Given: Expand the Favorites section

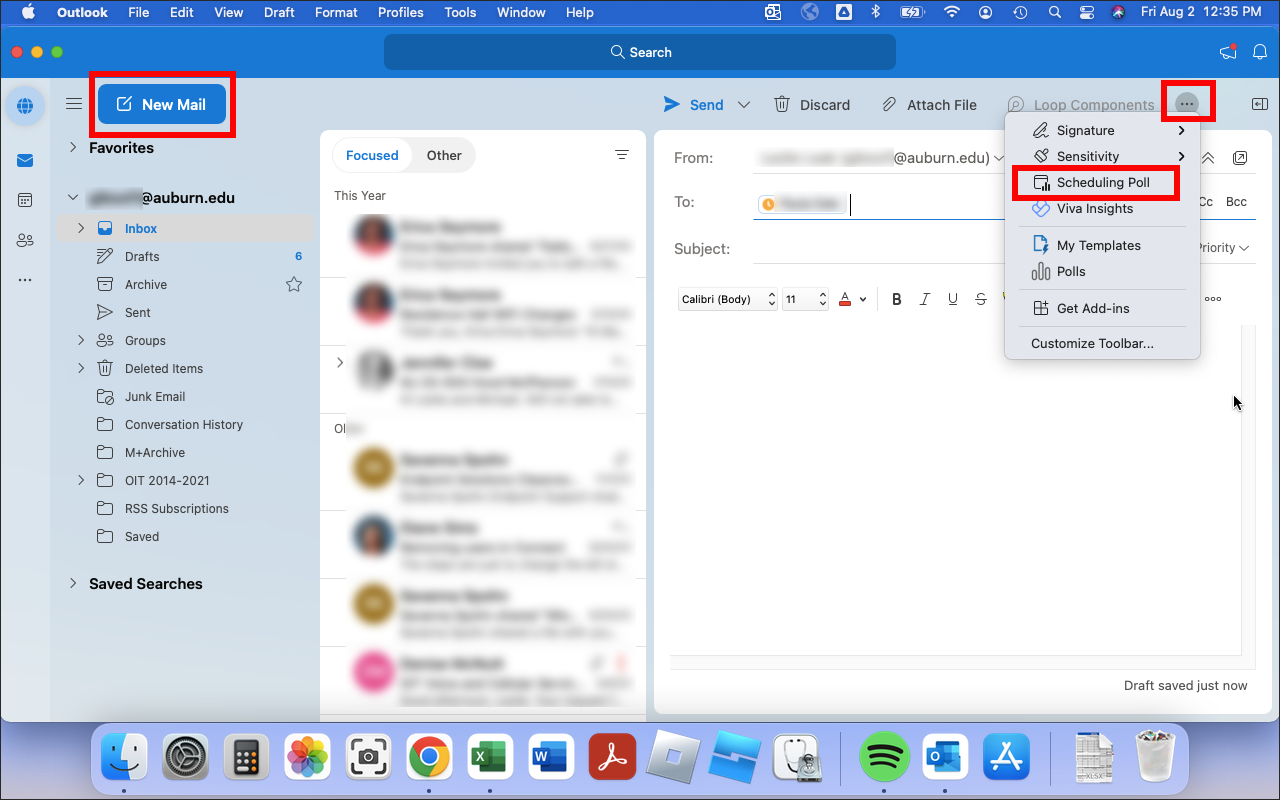Looking at the screenshot, I should [x=73, y=147].
